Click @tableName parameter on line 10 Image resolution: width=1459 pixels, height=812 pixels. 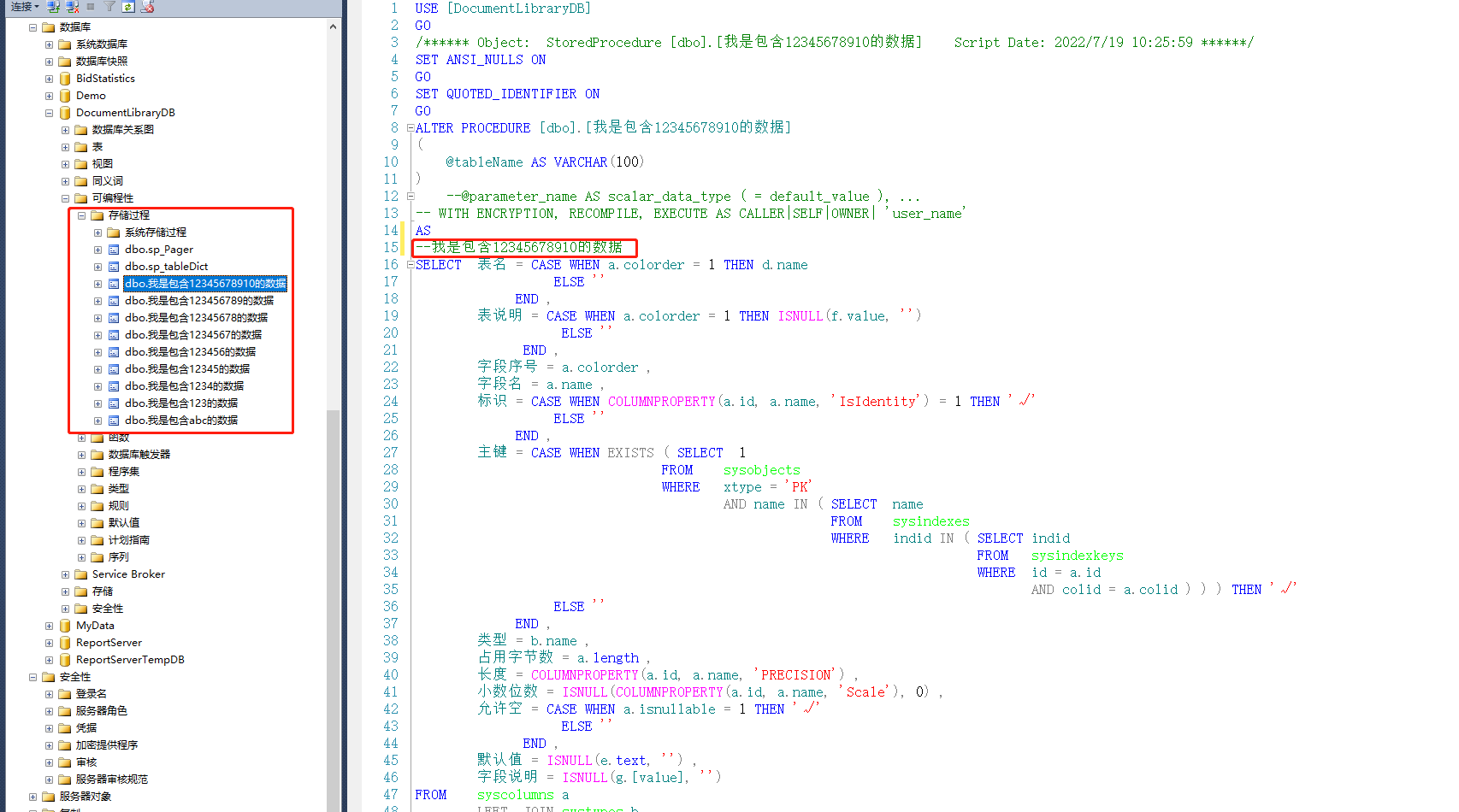point(484,162)
